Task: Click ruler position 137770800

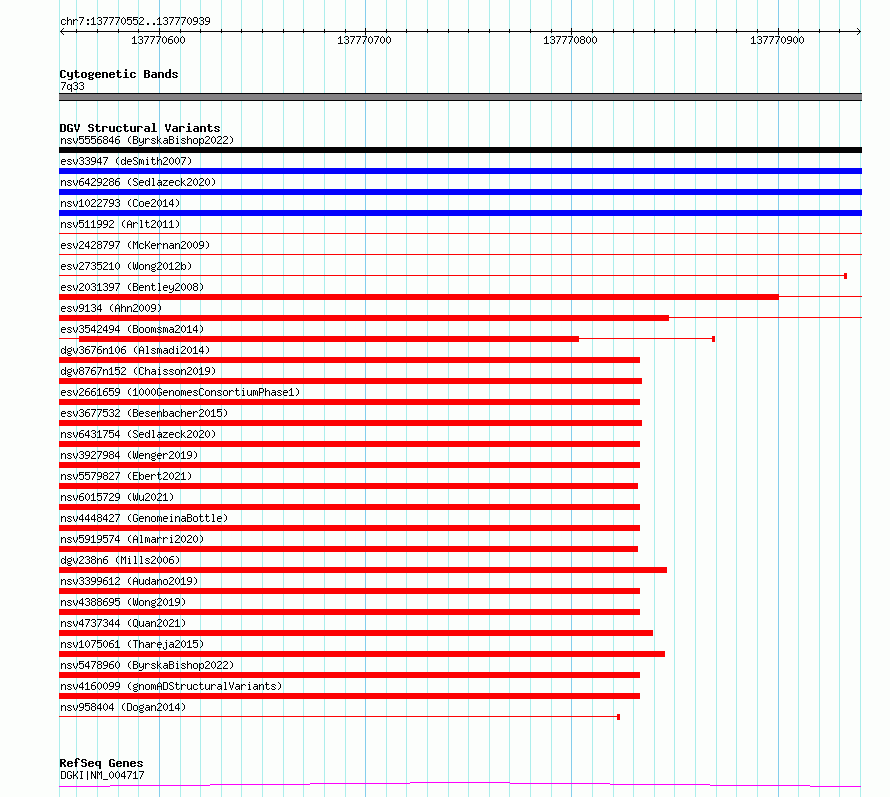Action: point(570,40)
